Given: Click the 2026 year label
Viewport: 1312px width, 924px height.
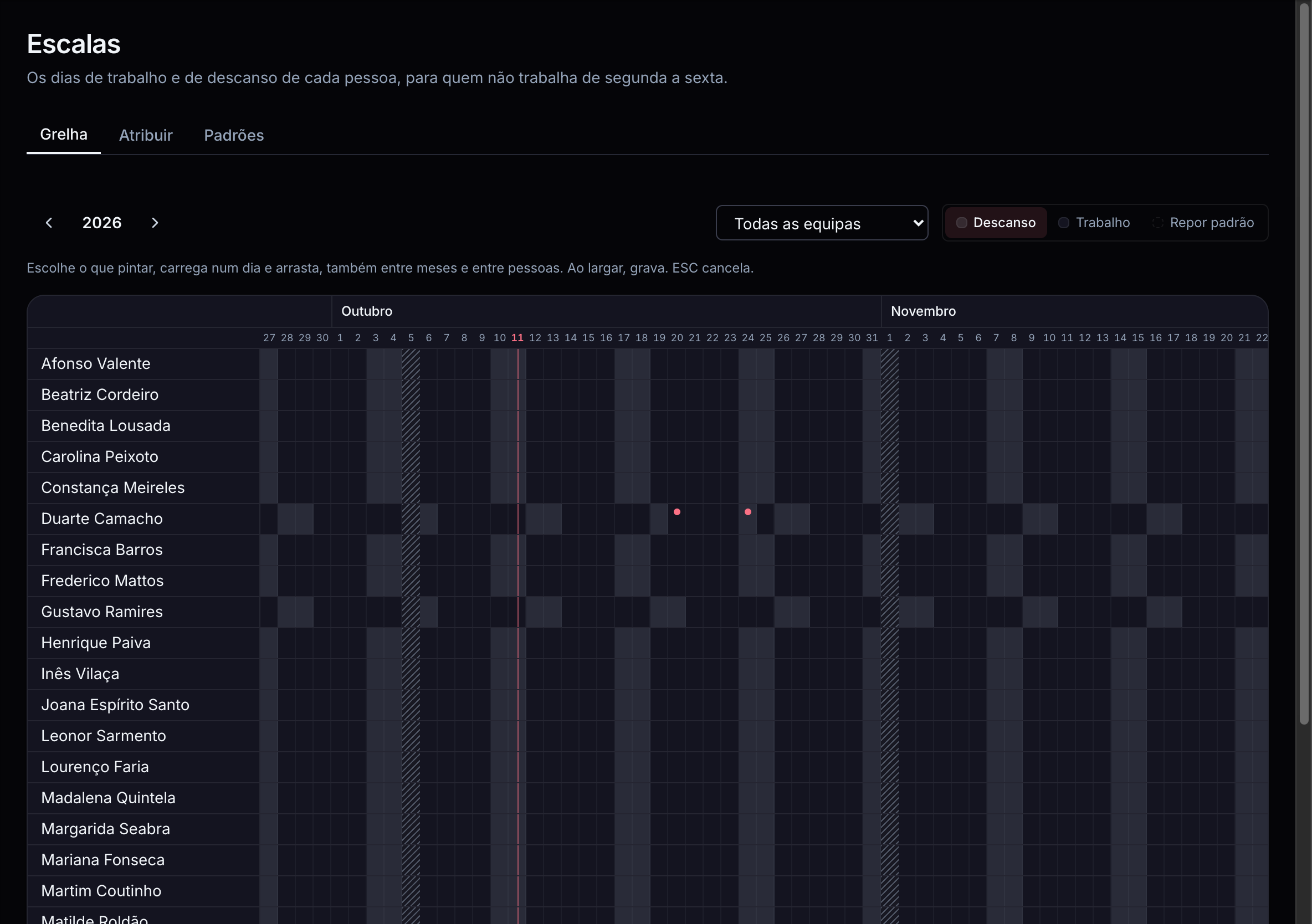Looking at the screenshot, I should pyautogui.click(x=102, y=223).
